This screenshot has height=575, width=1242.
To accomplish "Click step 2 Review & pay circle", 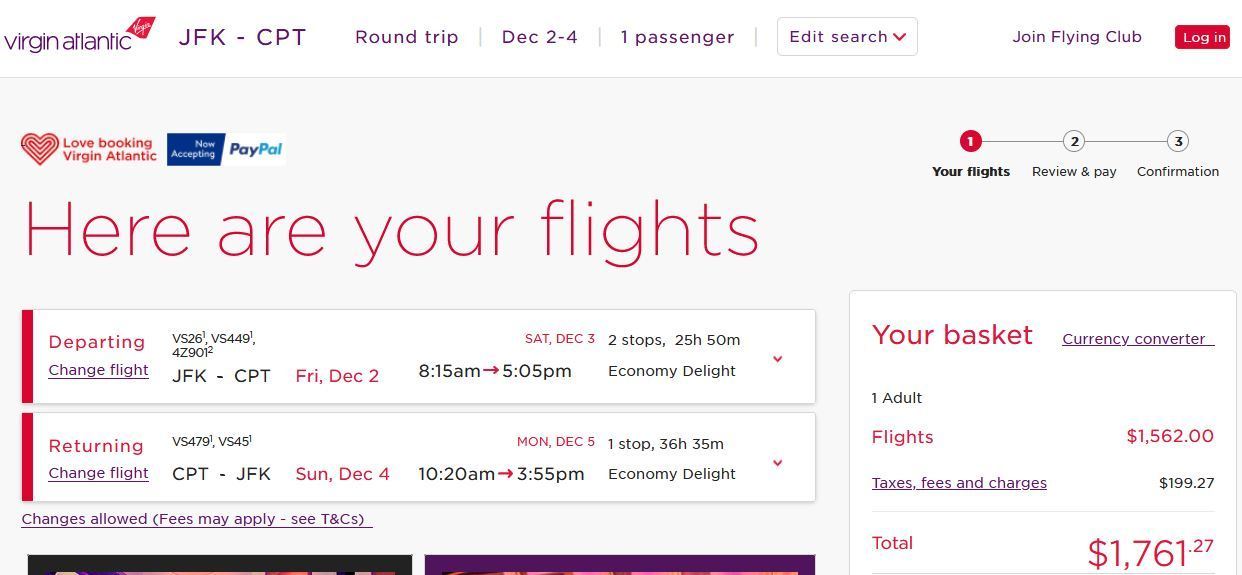I will tap(1074, 141).
